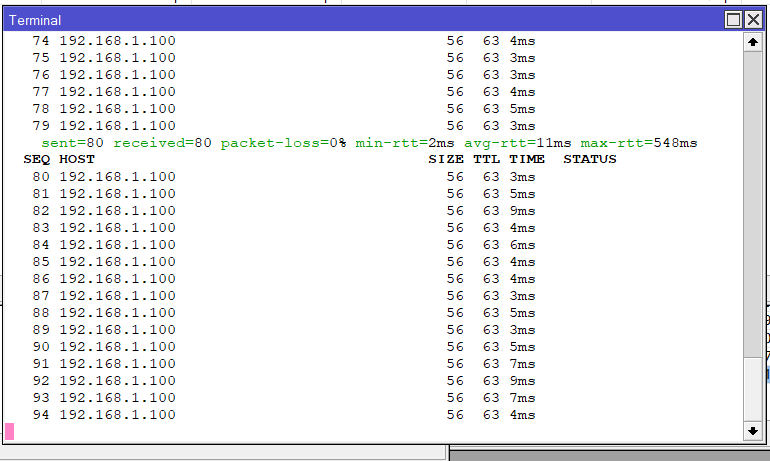Click host address in seq 83 row
This screenshot has width=770, height=461.
pyautogui.click(x=117, y=228)
